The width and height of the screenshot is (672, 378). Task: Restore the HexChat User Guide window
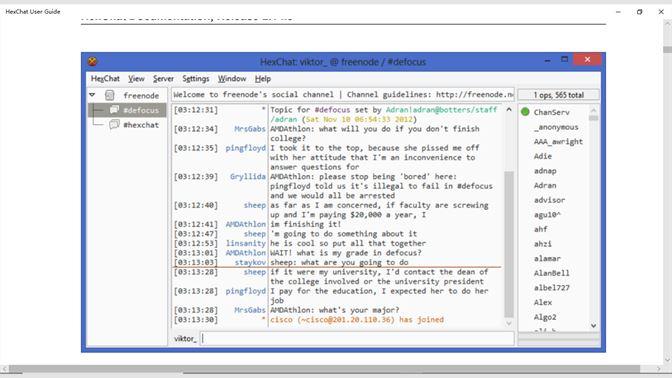pyautogui.click(x=639, y=12)
